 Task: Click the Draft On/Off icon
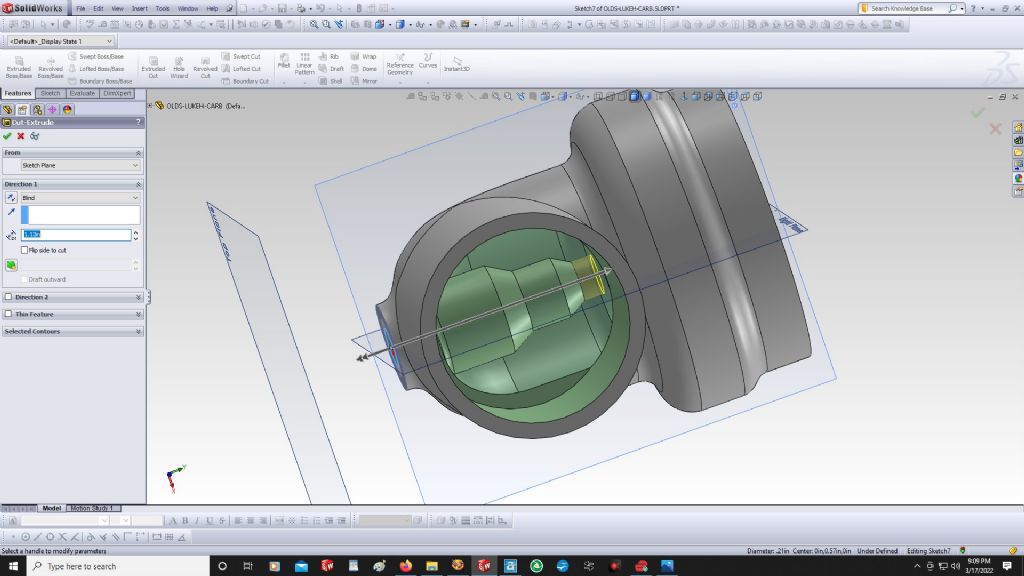(x=11, y=265)
